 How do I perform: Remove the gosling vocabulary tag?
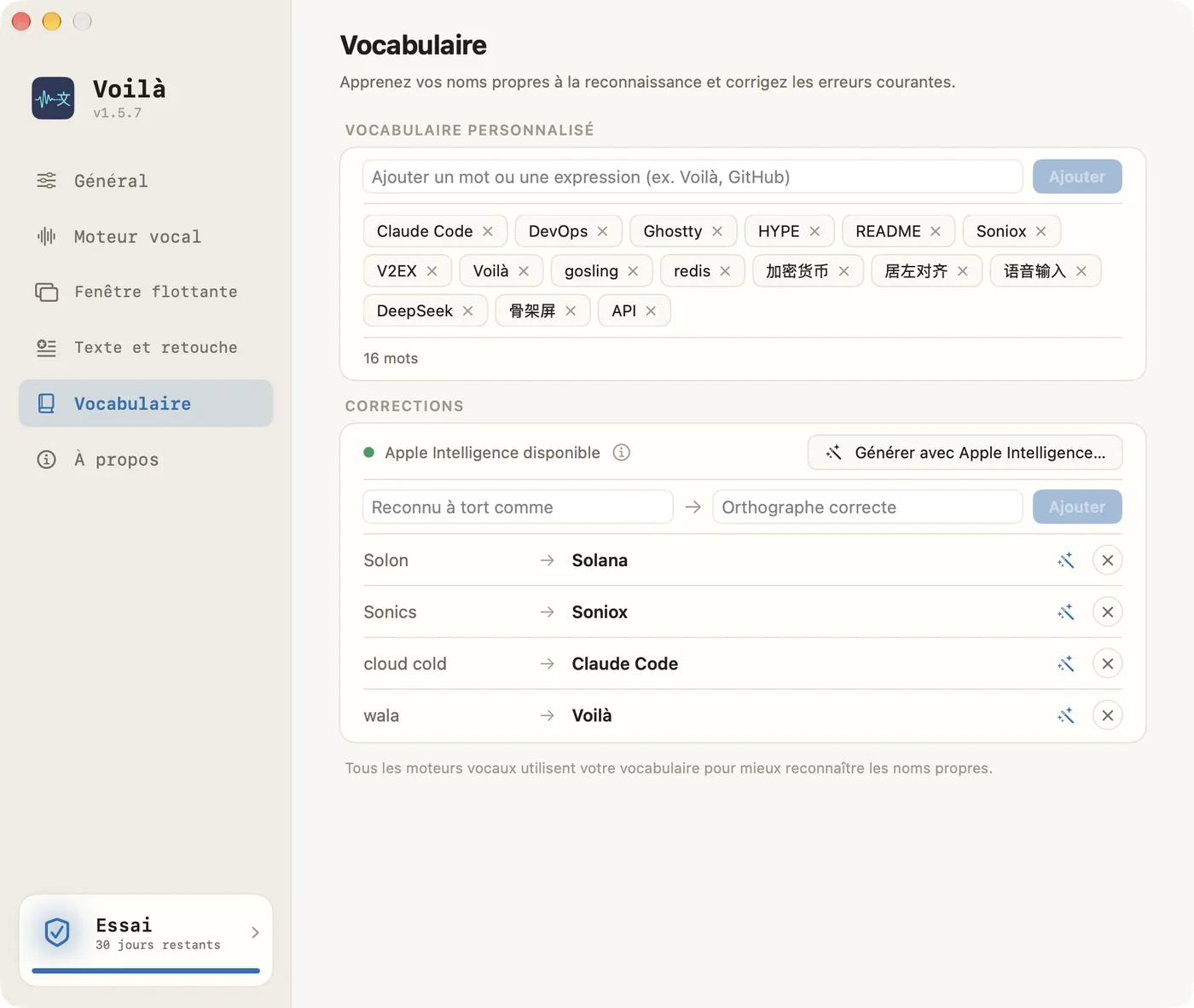(x=633, y=271)
